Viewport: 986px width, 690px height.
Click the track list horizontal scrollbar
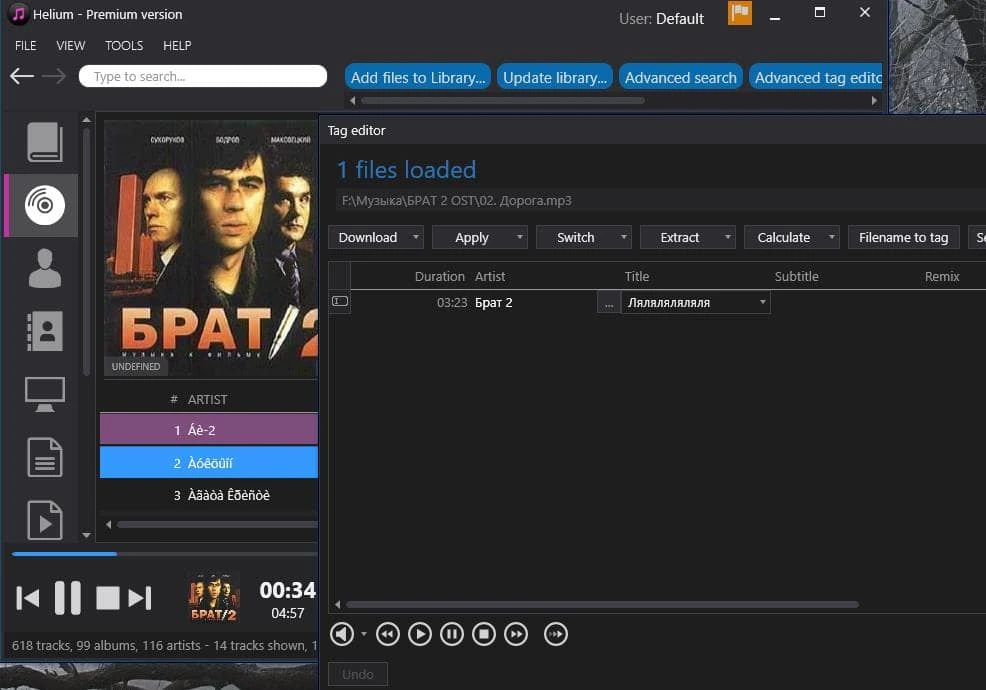click(x=218, y=524)
